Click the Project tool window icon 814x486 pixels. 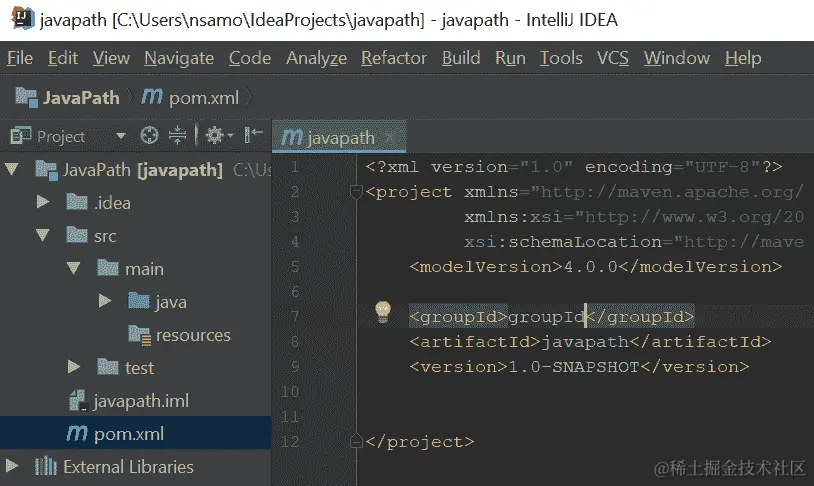21,136
